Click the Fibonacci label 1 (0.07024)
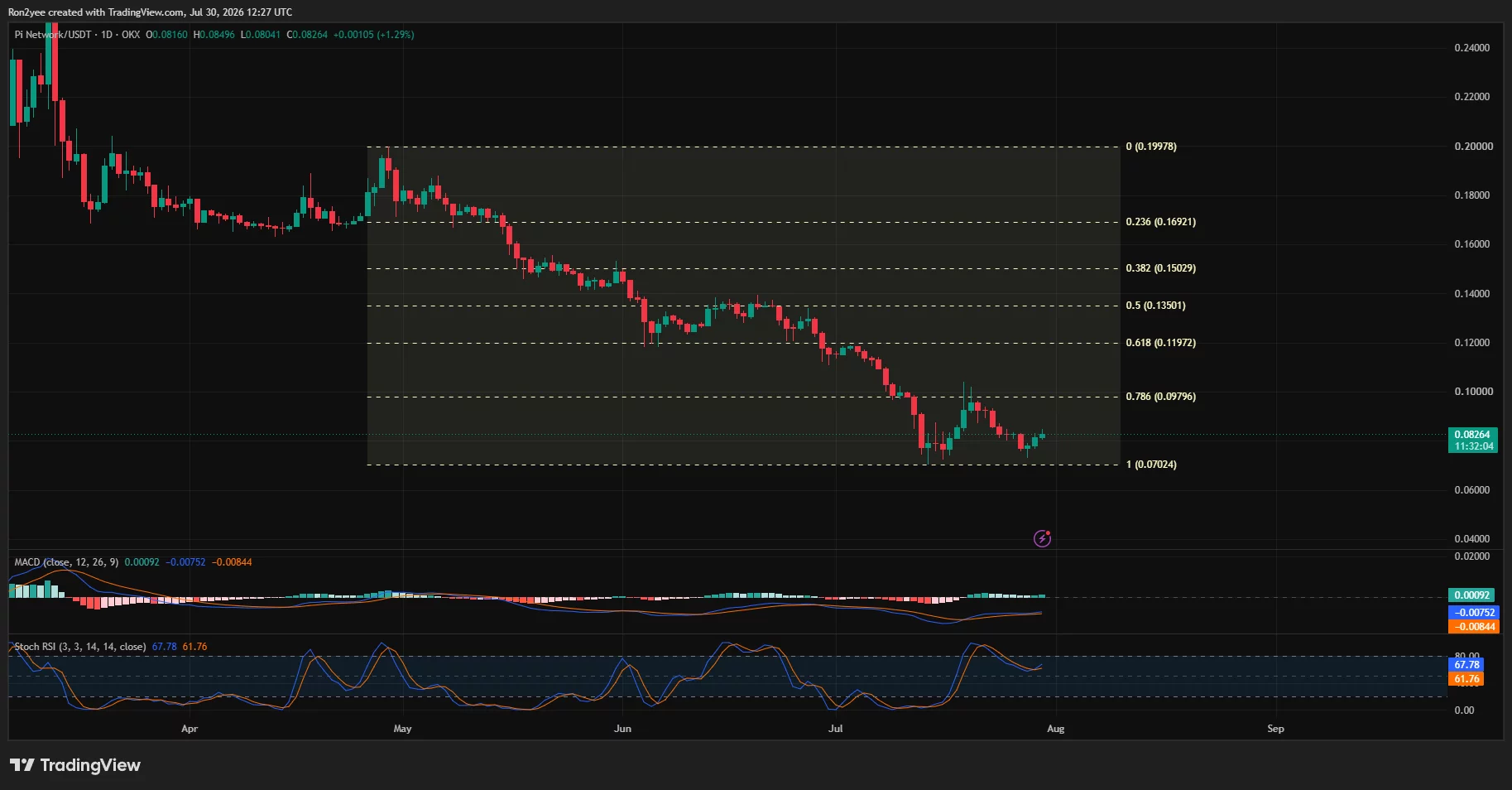1512x790 pixels. 1151,465
